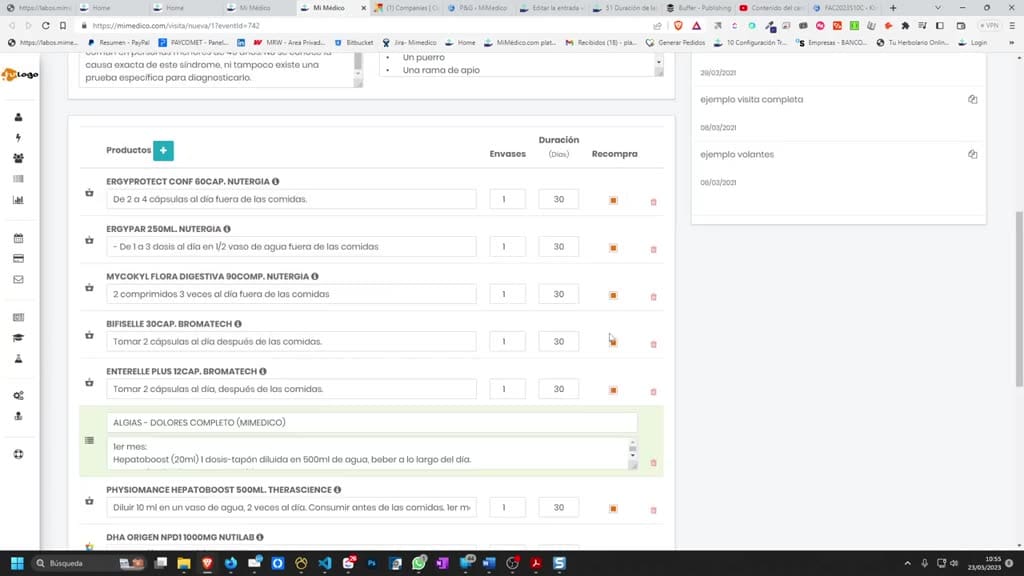Show info for PHYSIOMANCE HEPATOBOOST 500ML
This screenshot has height=576, width=1024.
point(338,490)
